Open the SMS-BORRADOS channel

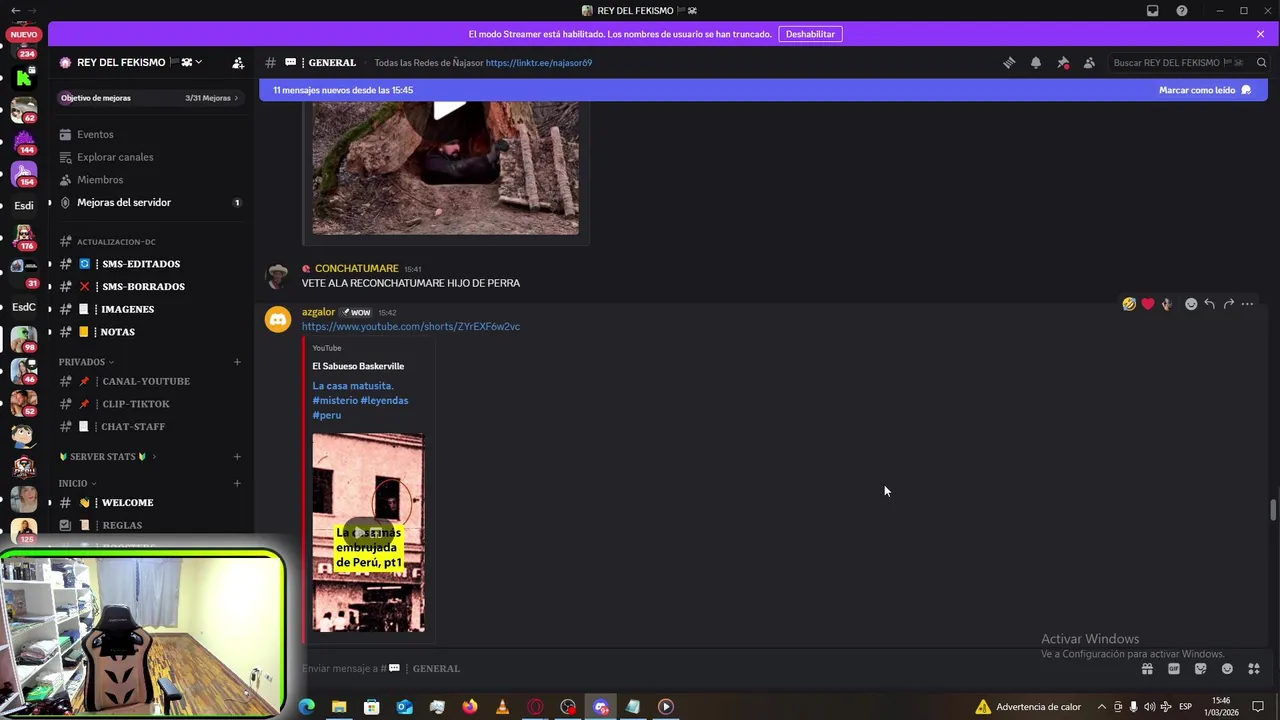pyautogui.click(x=143, y=286)
